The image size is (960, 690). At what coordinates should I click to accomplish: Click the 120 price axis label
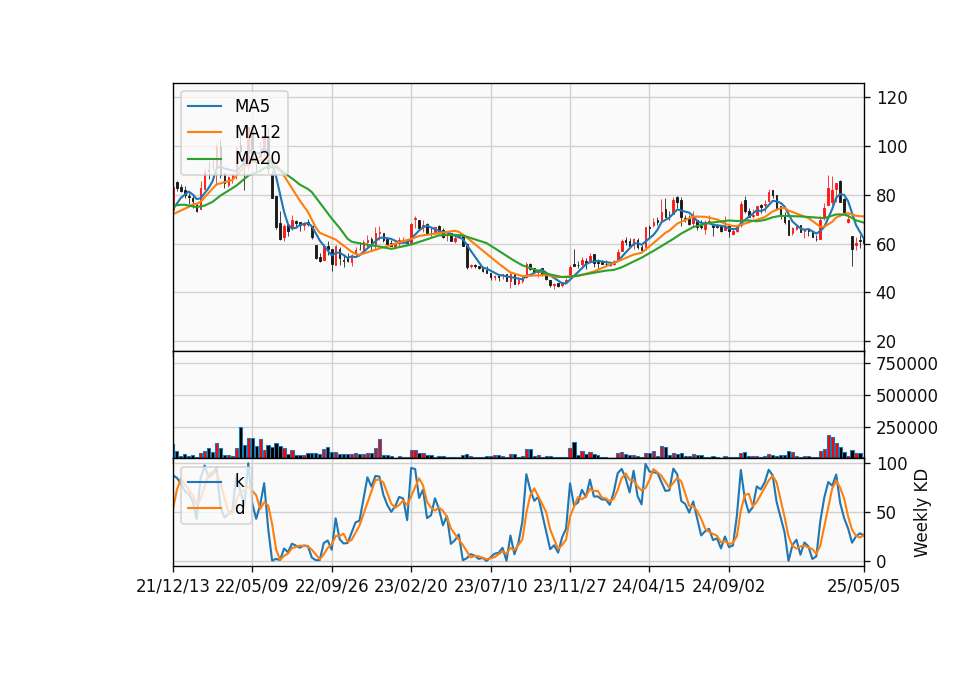coord(892,98)
